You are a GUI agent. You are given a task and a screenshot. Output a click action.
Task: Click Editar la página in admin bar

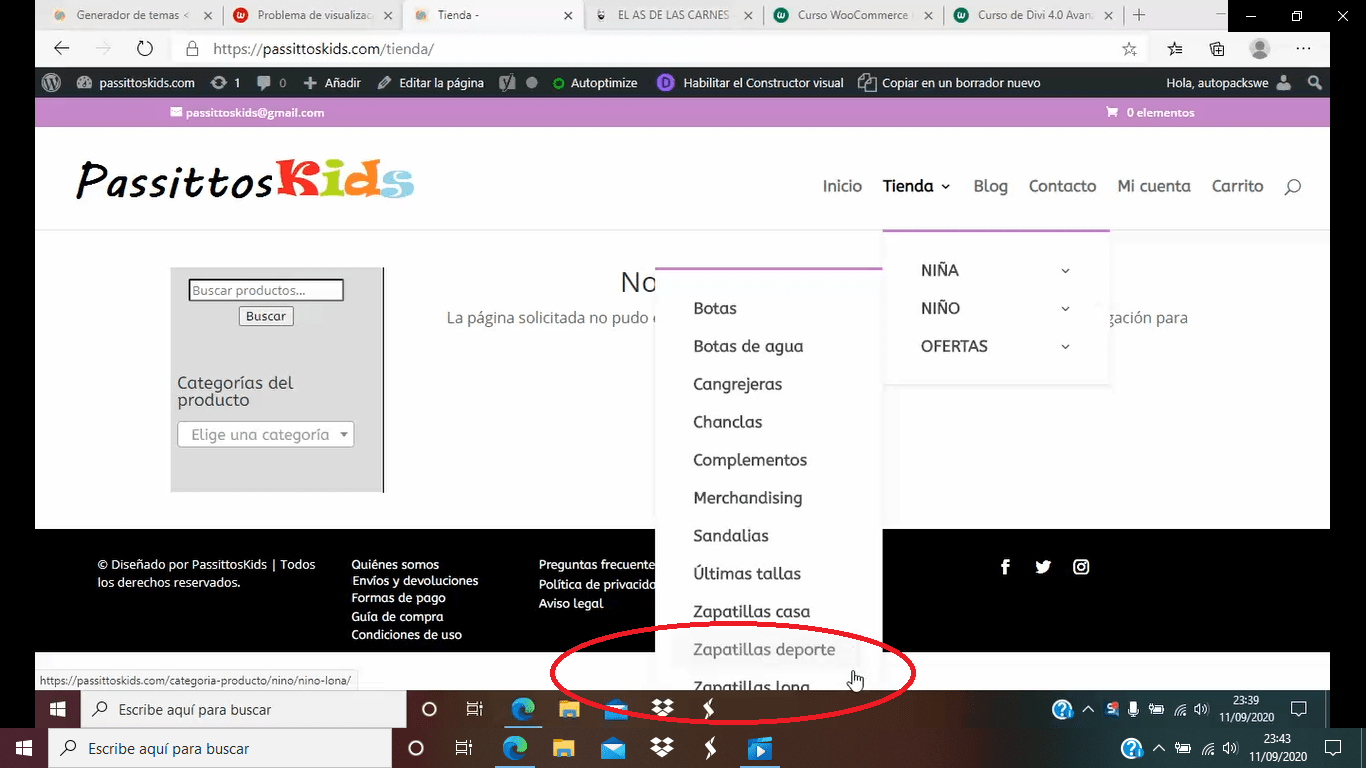(431, 83)
